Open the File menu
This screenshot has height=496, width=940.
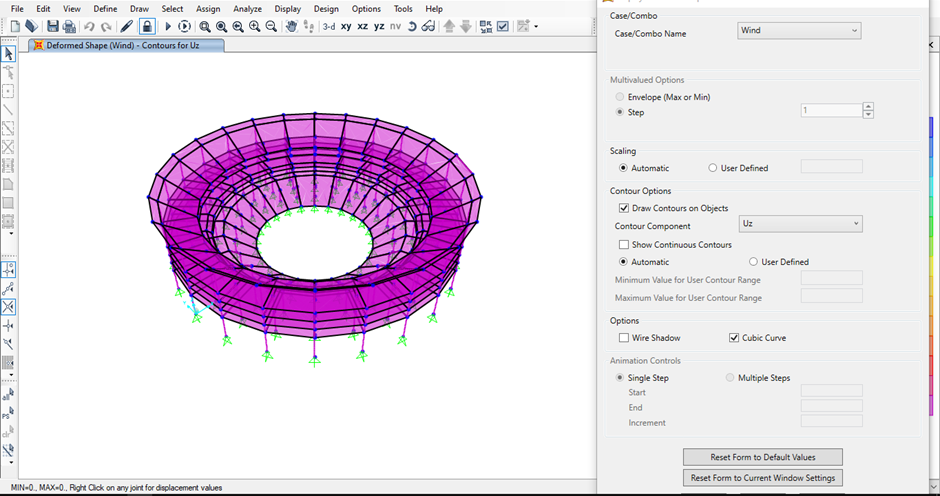click(17, 9)
